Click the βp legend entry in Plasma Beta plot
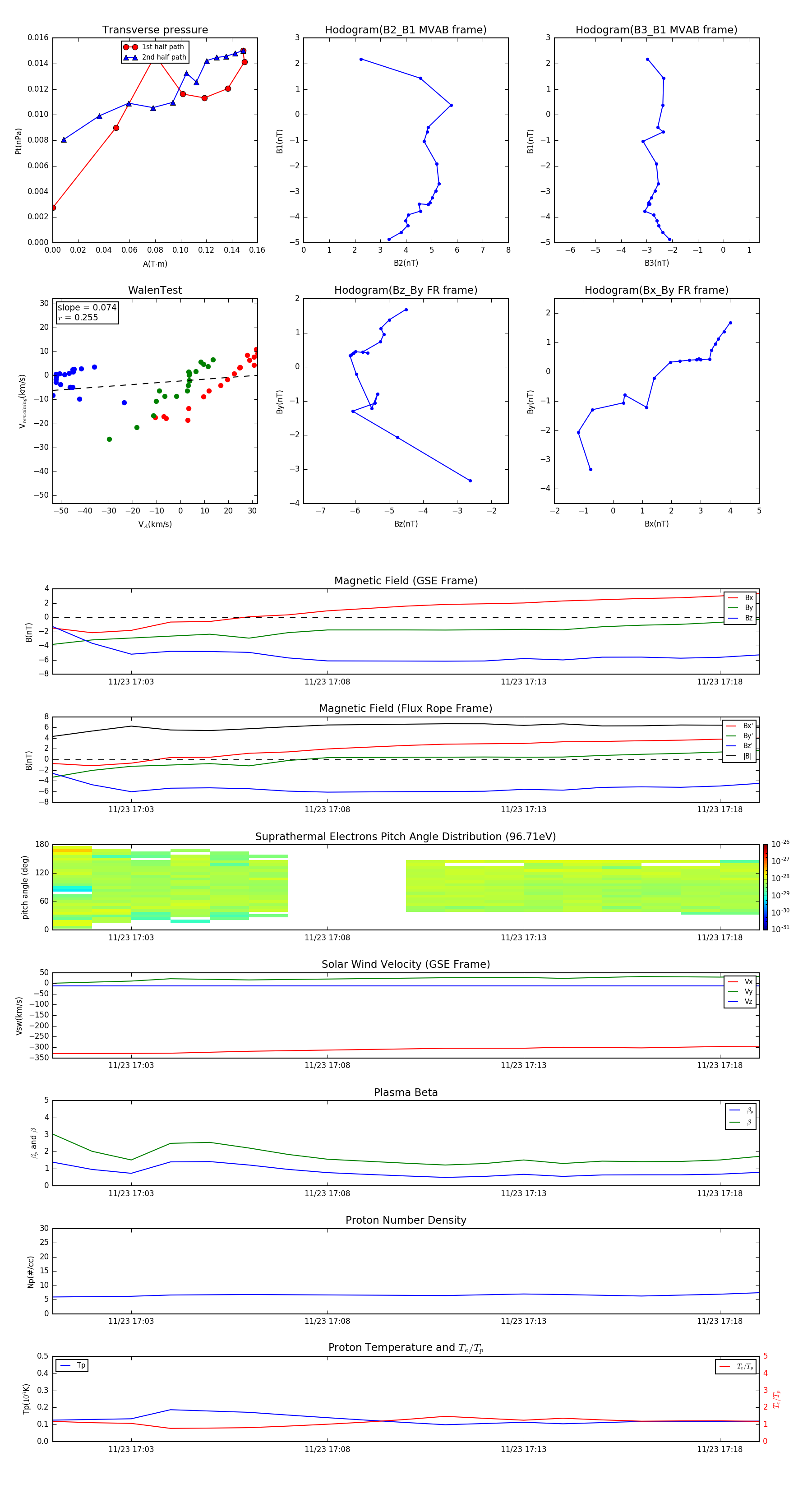This screenshot has height=1489, width=812. coord(741,1110)
